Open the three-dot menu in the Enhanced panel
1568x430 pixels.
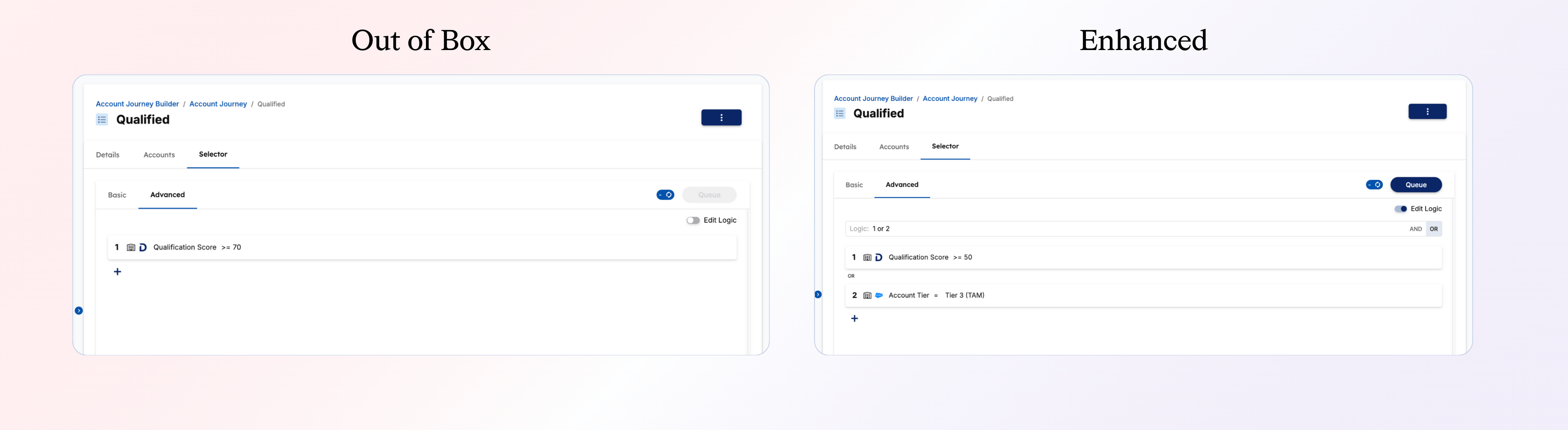click(1427, 111)
